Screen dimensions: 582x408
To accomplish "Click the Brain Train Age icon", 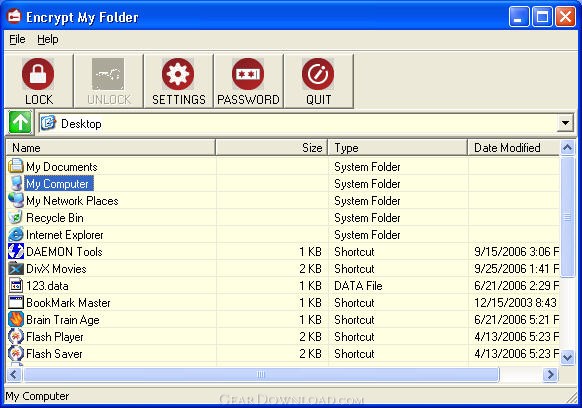I will pyautogui.click(x=16, y=319).
